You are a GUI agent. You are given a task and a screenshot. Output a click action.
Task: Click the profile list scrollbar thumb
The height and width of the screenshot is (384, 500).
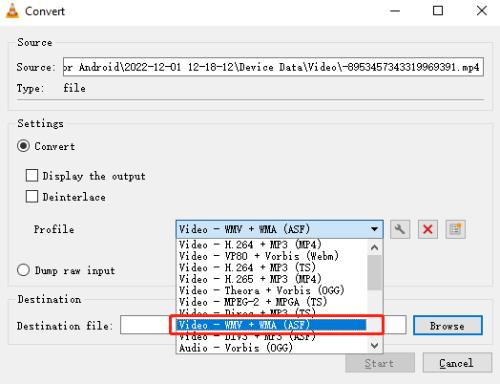click(375, 273)
